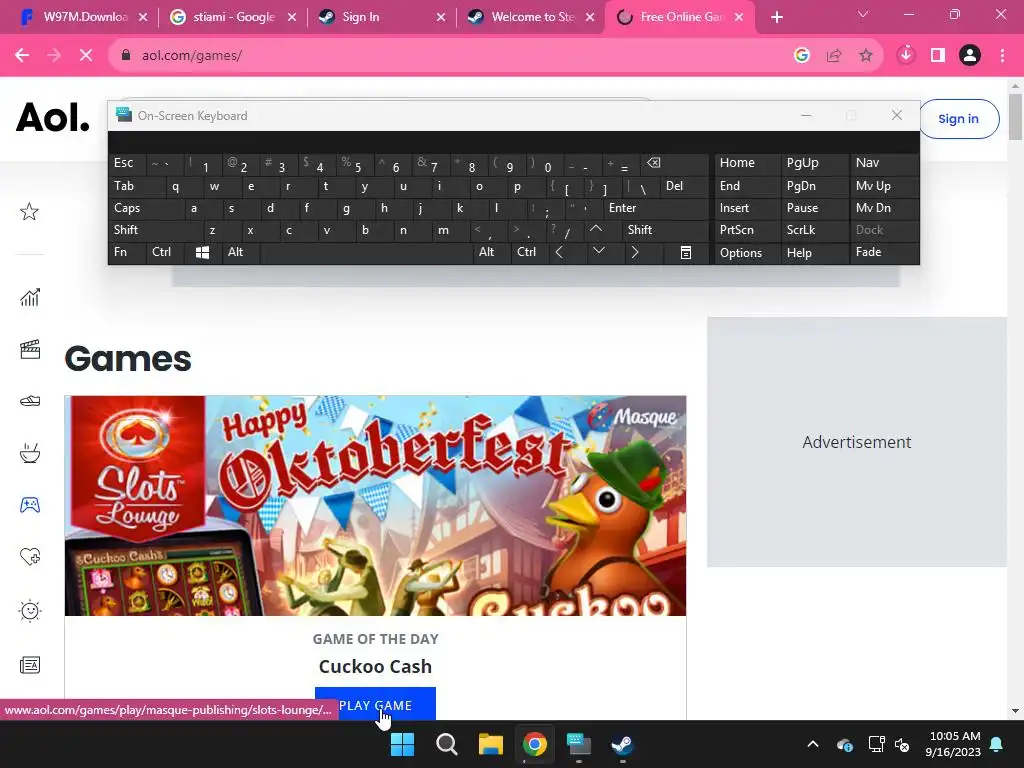This screenshot has width=1024, height=768.
Task: Open the Chrome downloads icon
Action: click(905, 55)
